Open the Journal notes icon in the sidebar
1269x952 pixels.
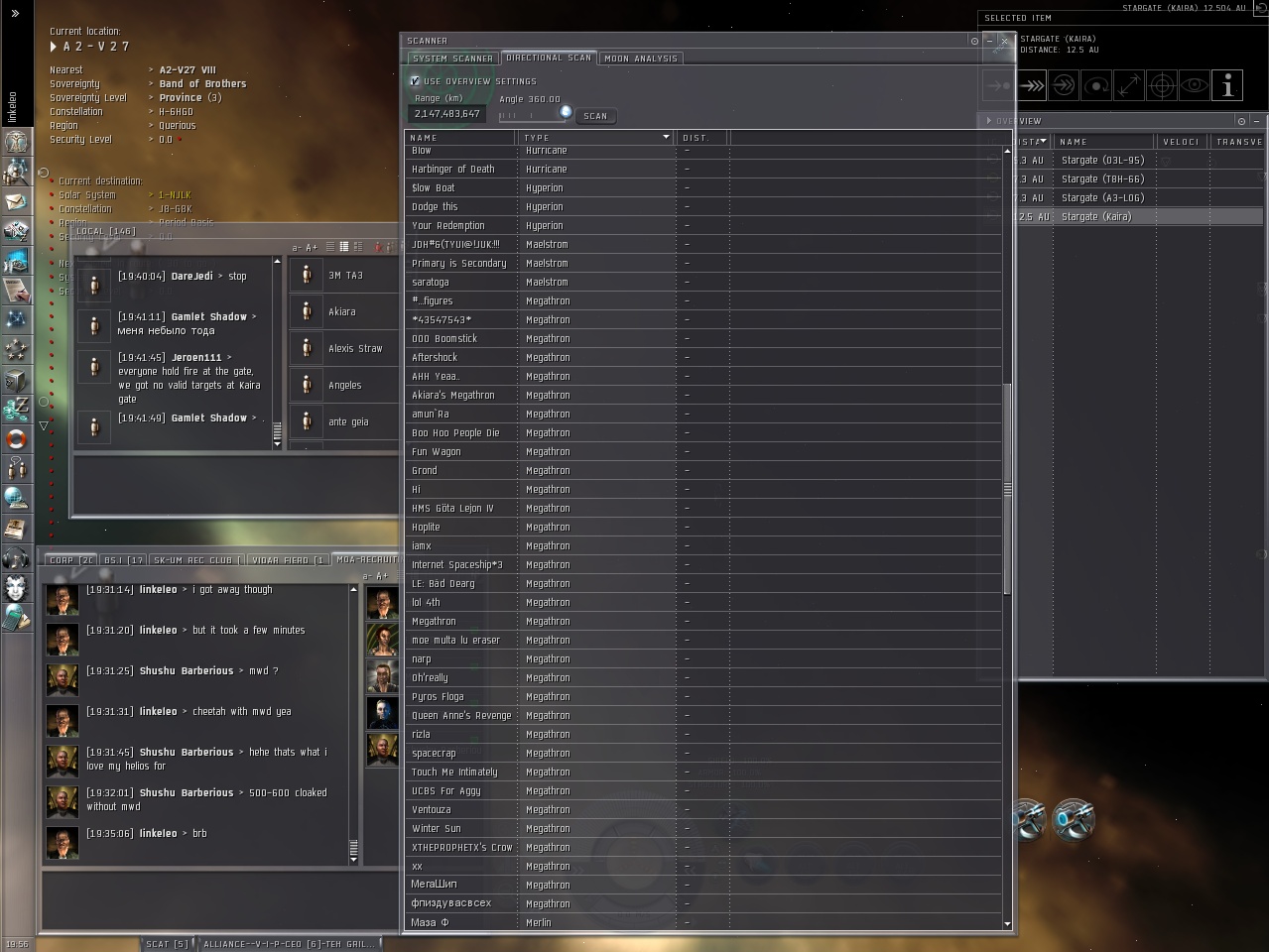click(16, 290)
